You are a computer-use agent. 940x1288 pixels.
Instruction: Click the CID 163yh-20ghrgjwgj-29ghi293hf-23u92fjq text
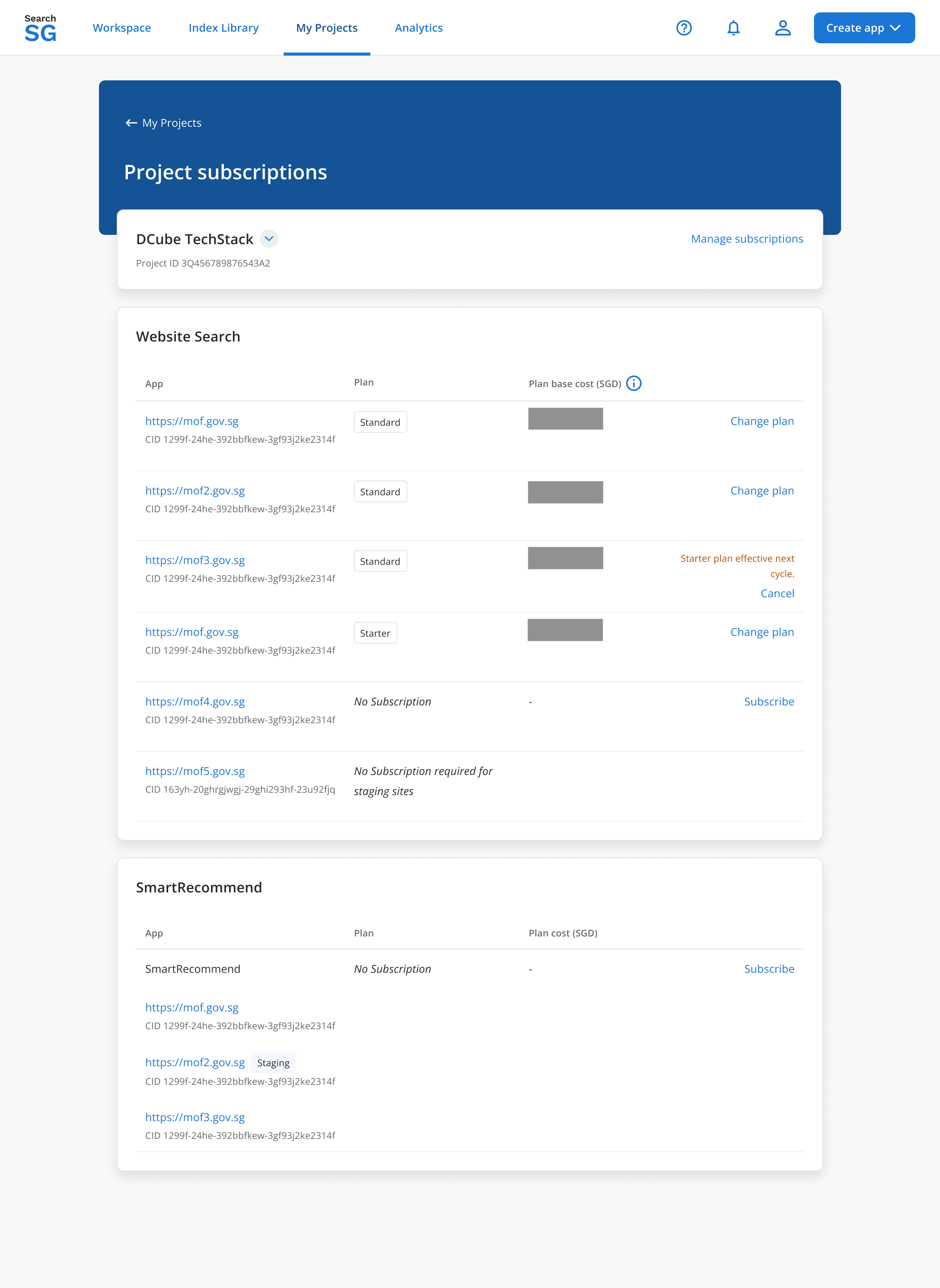pos(240,789)
